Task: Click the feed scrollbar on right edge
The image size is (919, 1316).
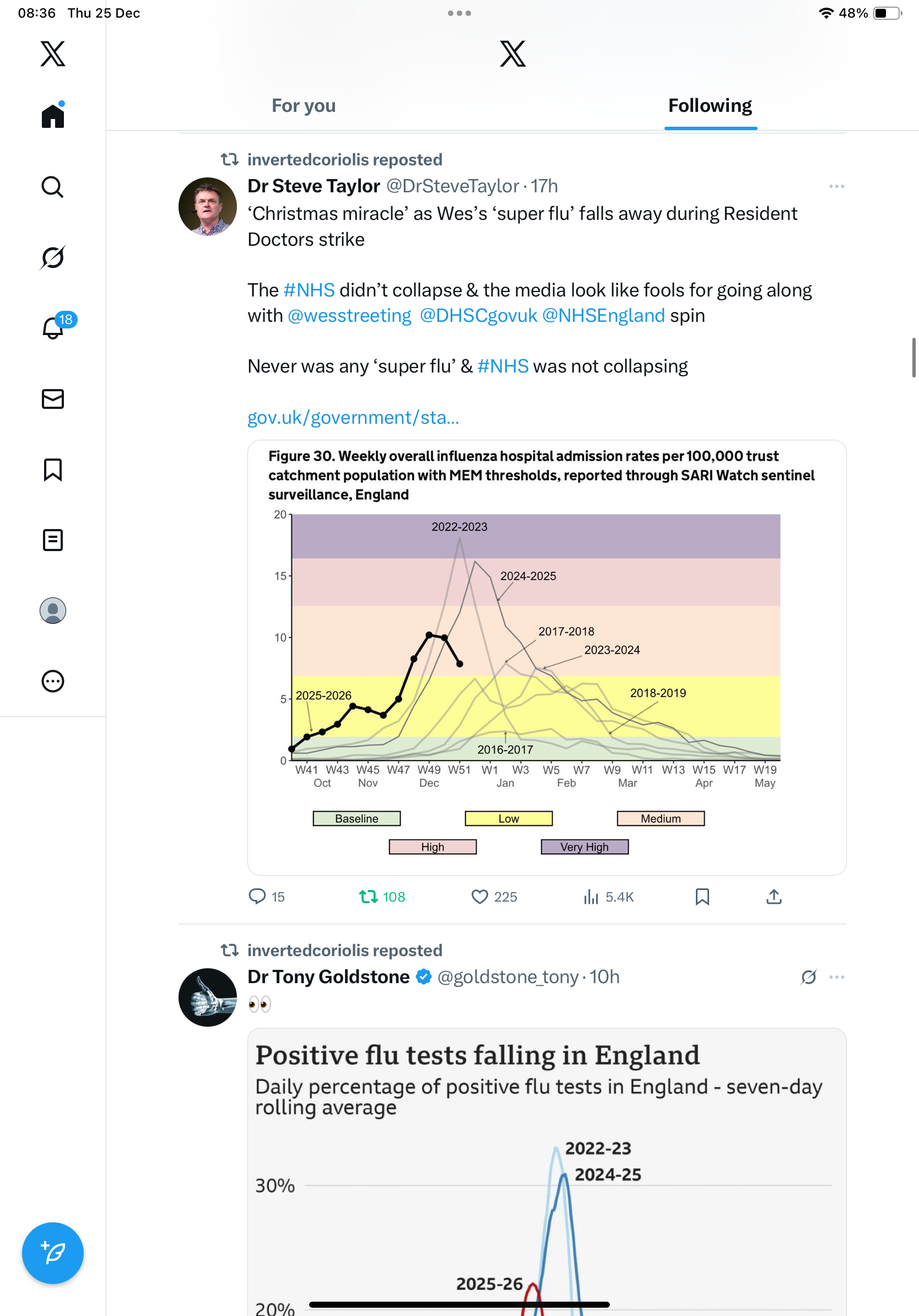Action: [914, 358]
